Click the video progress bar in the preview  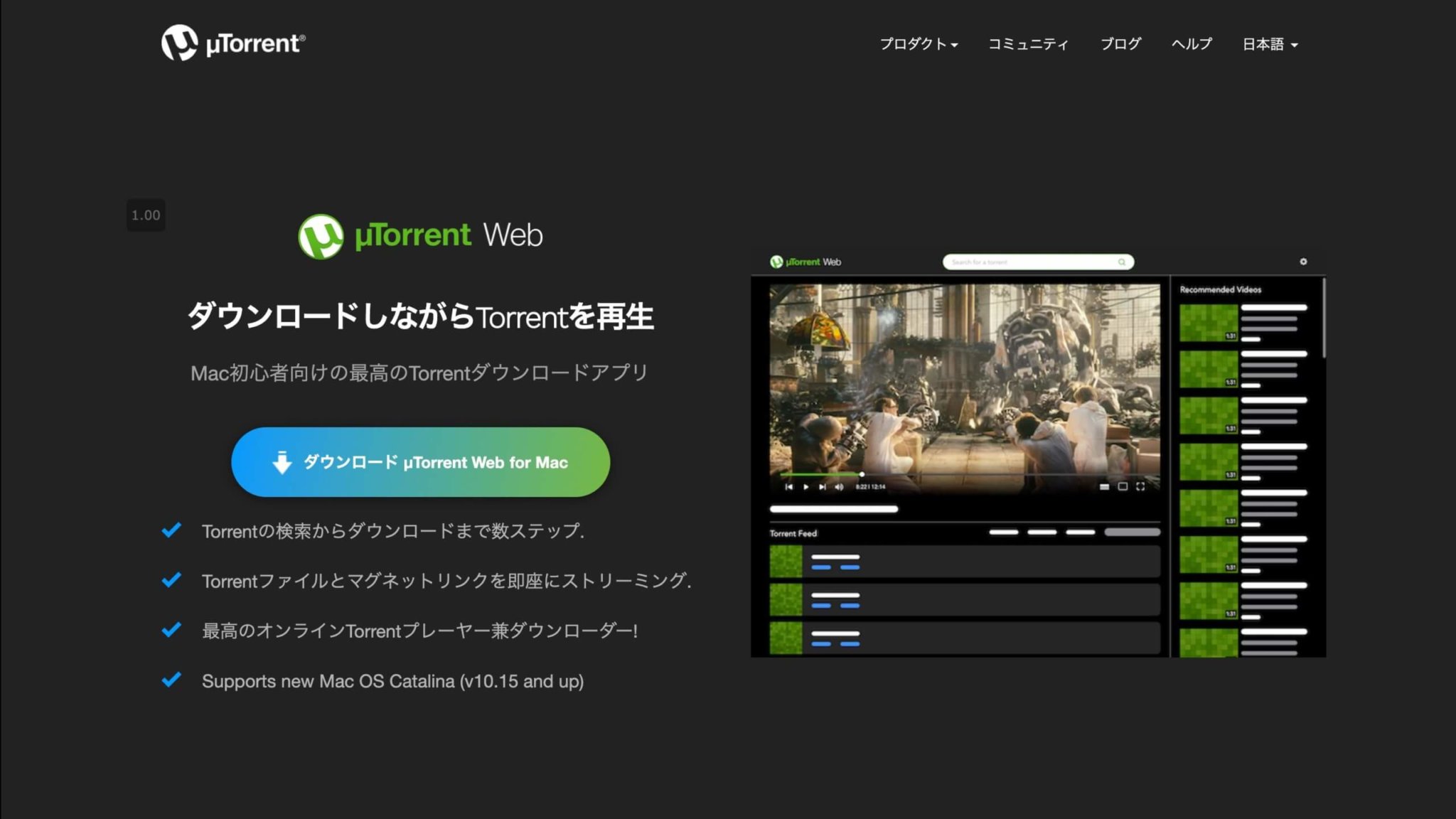click(x=970, y=474)
